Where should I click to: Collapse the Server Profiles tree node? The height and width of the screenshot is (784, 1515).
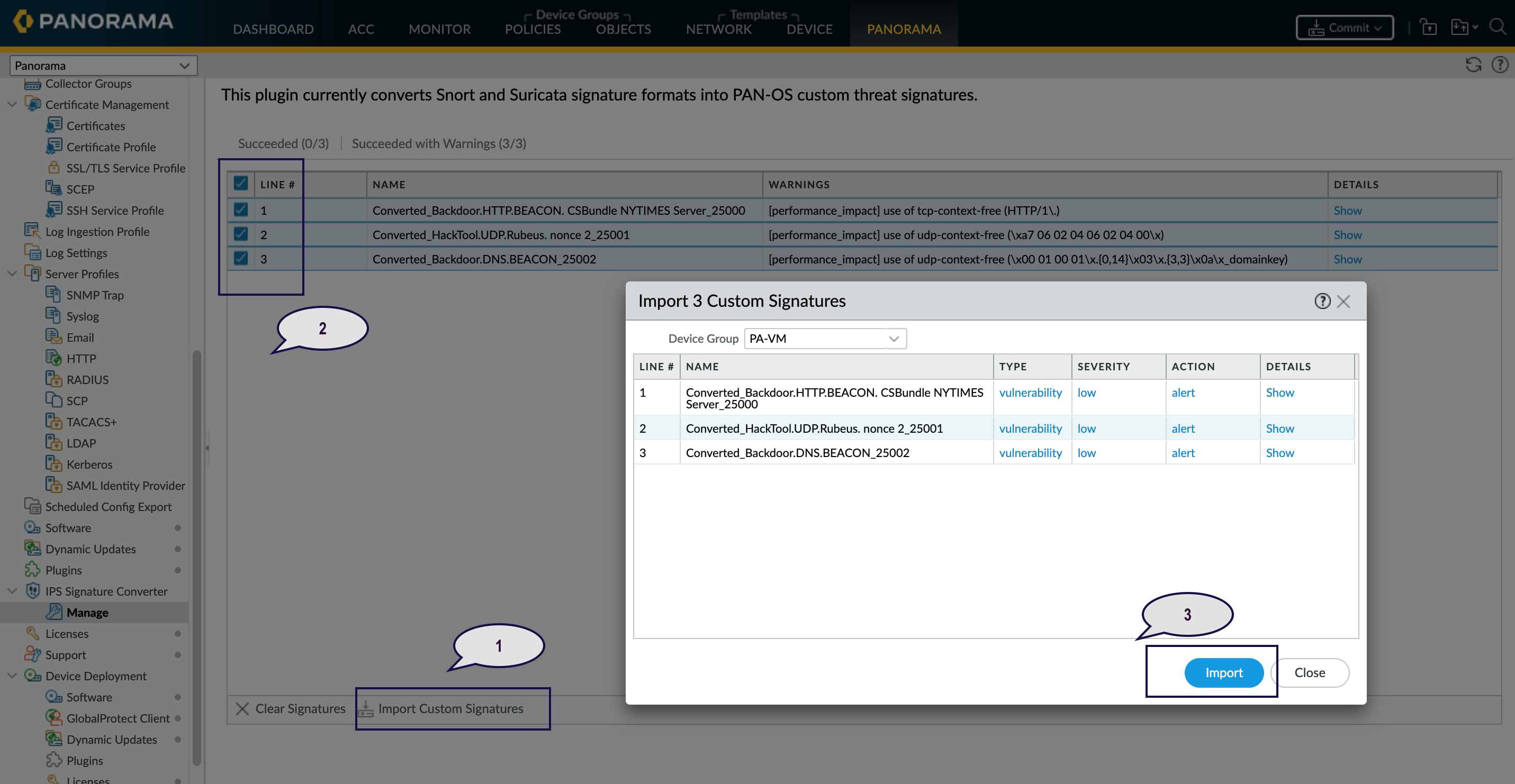point(12,274)
